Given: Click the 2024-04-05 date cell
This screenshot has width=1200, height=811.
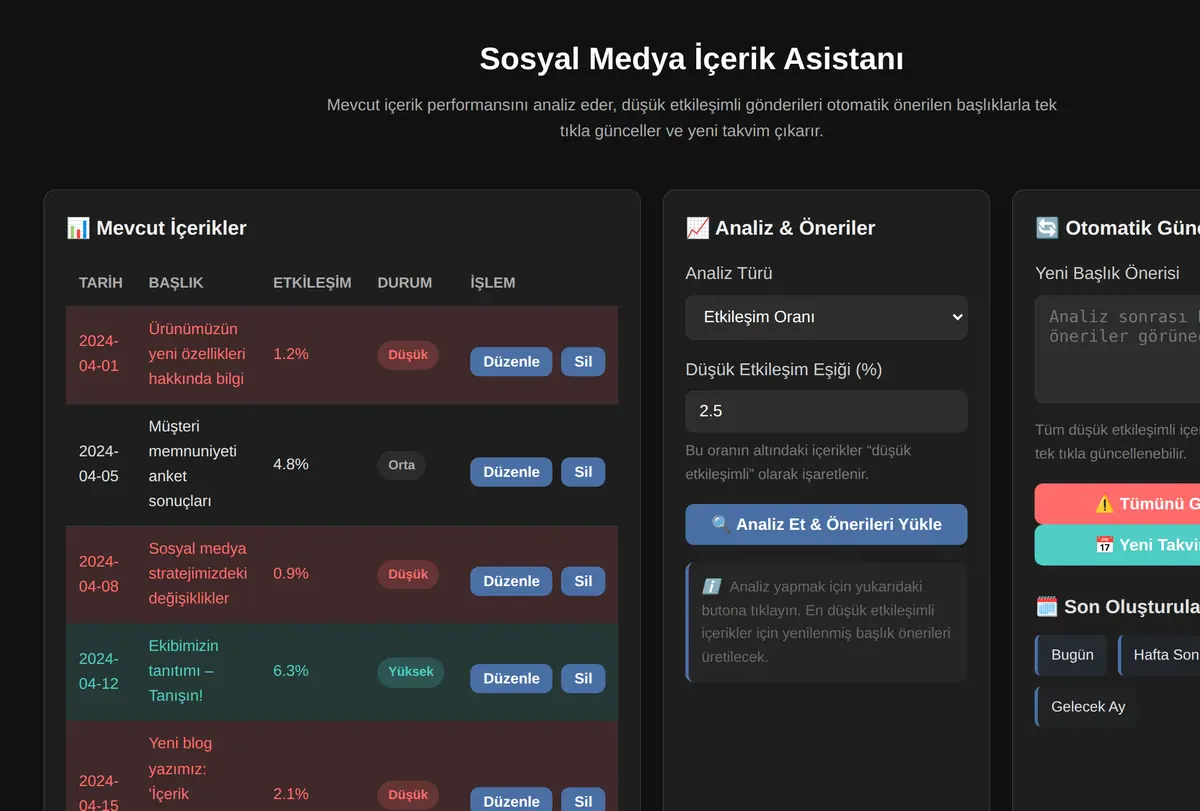Looking at the screenshot, I should [99, 464].
